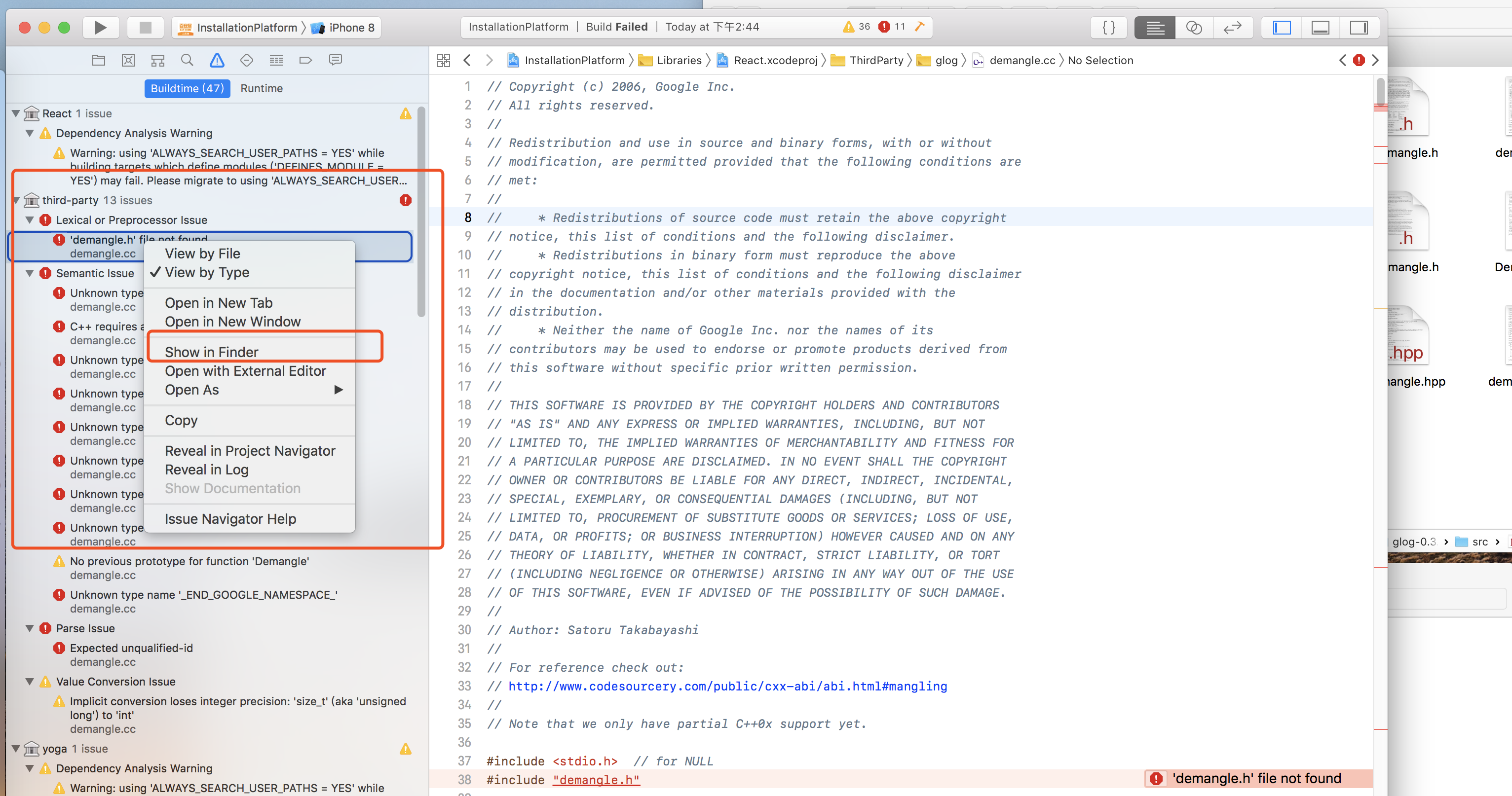The height and width of the screenshot is (796, 1512).
Task: Open the report navigator speech icon
Action: pos(335,60)
